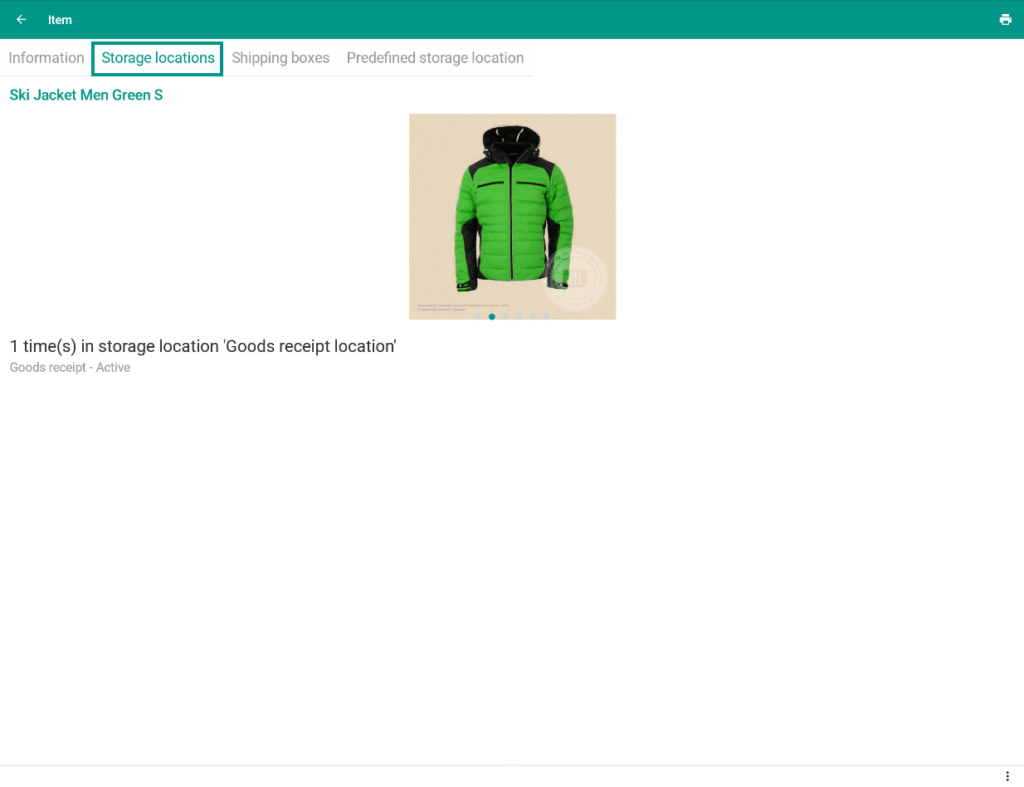Show the fifth carousel image via dot
This screenshot has width=1024, height=787.
tap(533, 317)
